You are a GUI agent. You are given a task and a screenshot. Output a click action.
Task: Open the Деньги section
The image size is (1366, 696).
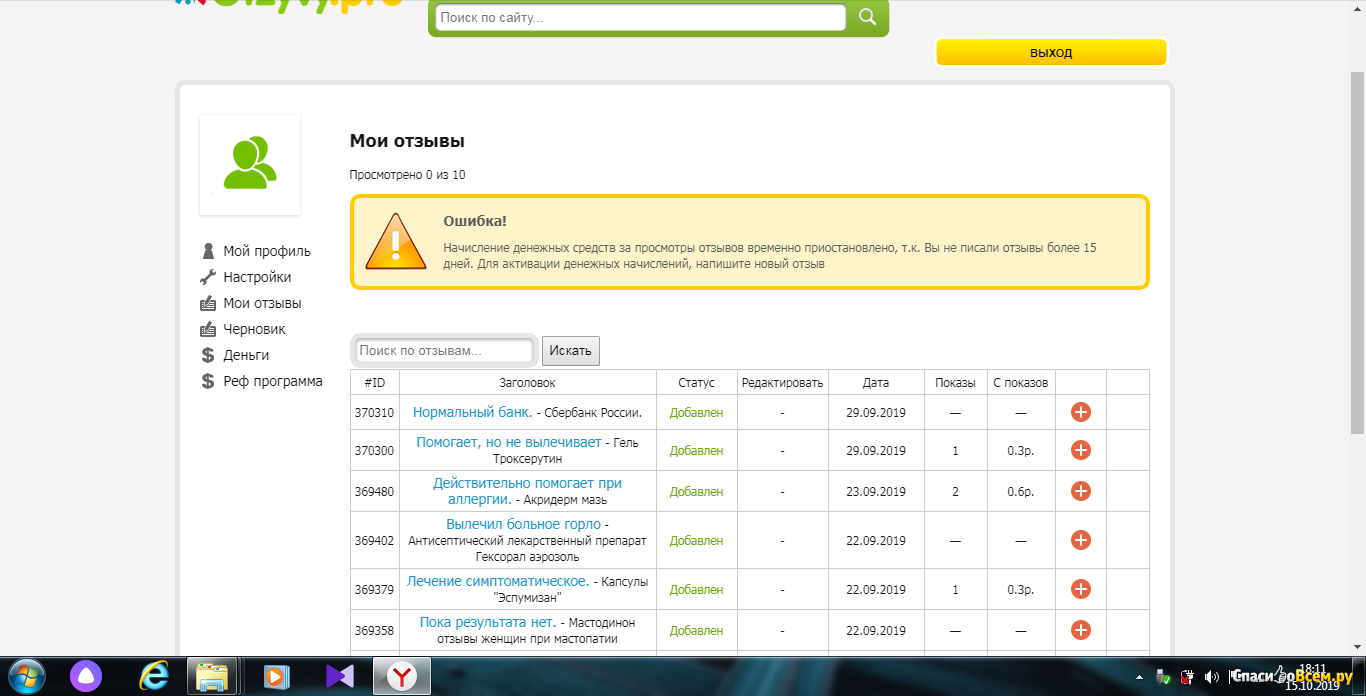[246, 355]
